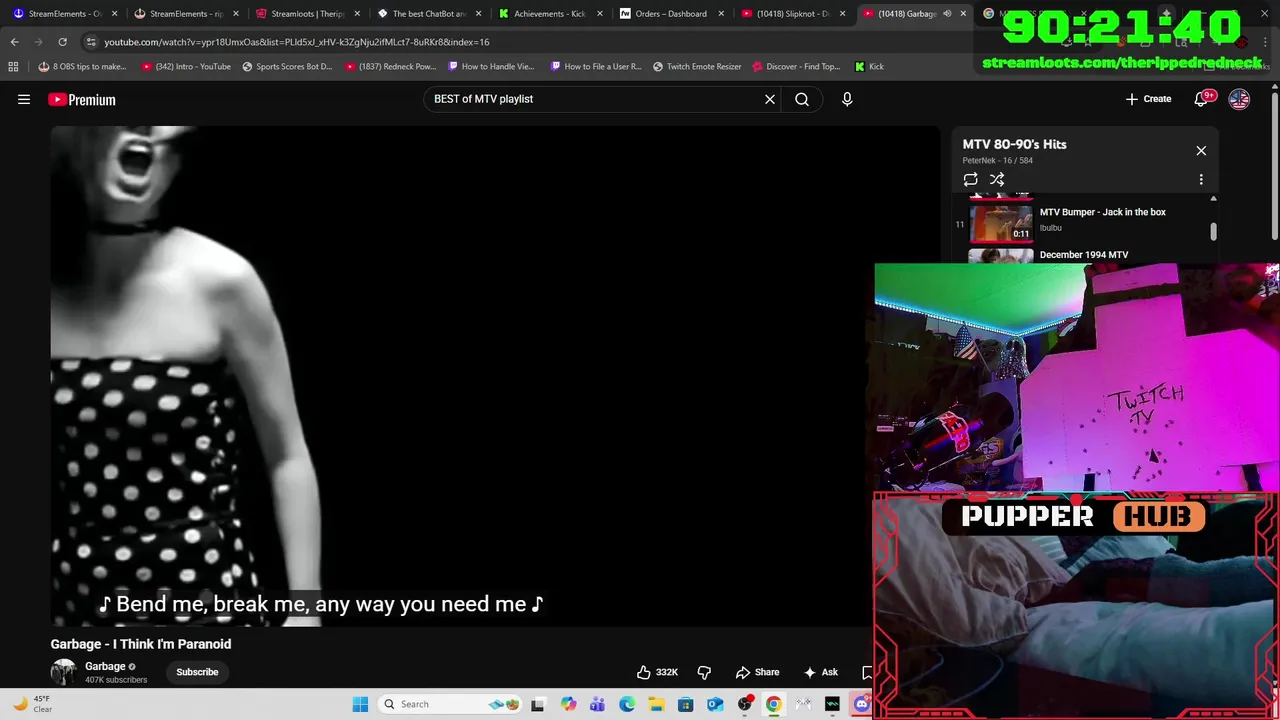Close the Garbage YouTube tab
This screenshot has width=1280, height=720.
tap(963, 14)
